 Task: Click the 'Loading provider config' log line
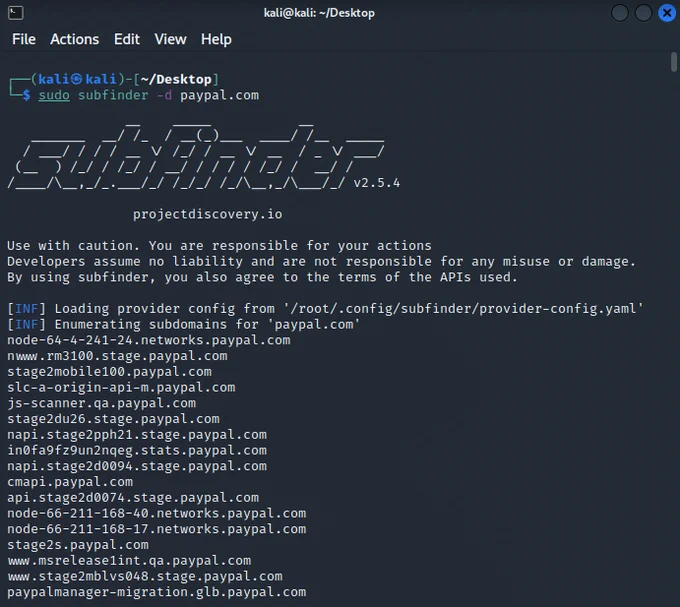point(325,309)
